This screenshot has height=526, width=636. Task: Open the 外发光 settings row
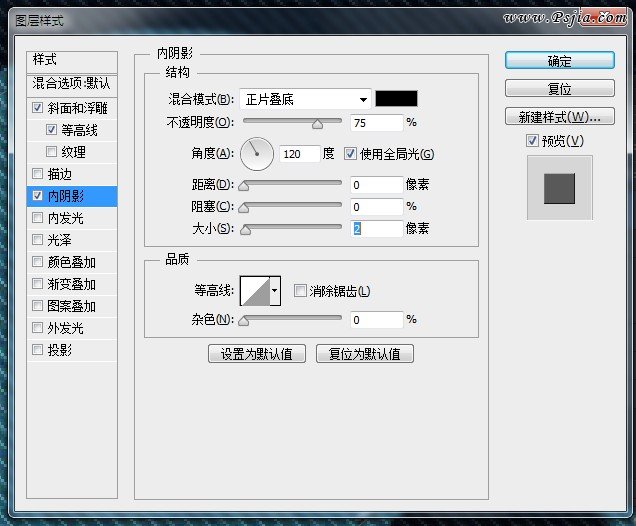pos(72,327)
